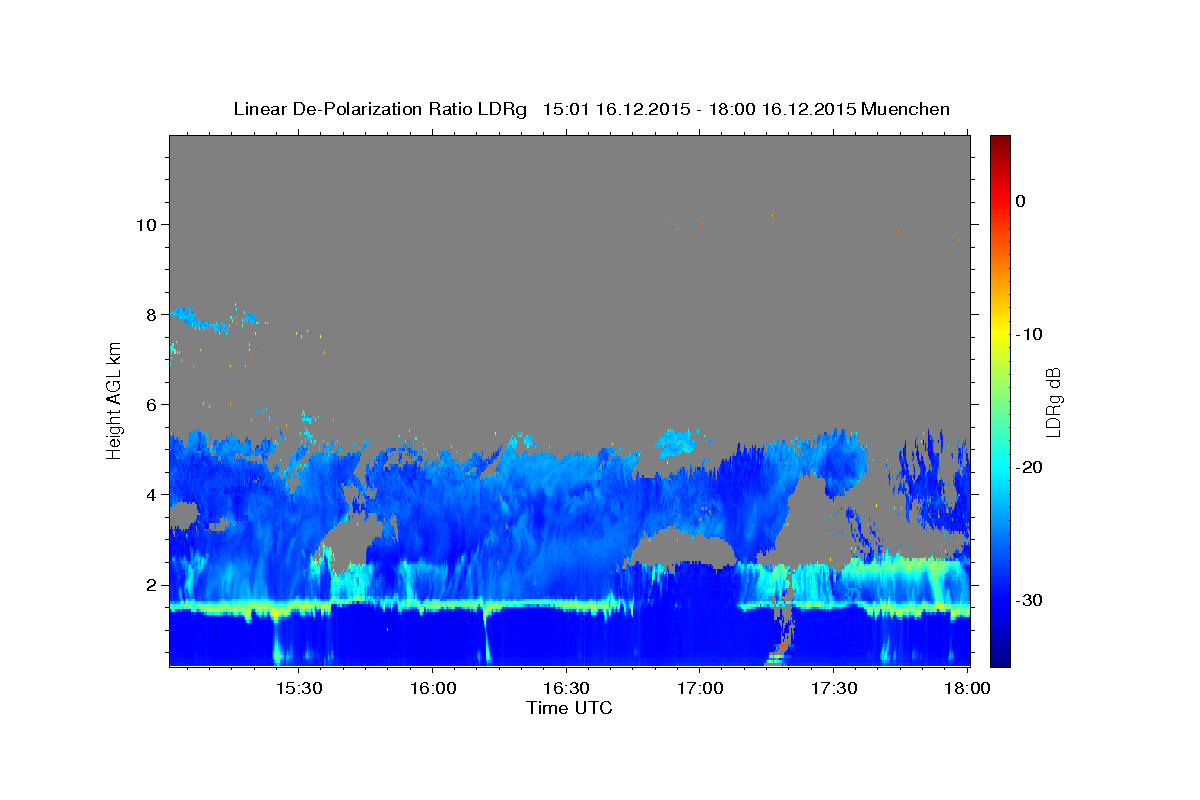Click the 16:30 time tick label

[x=566, y=688]
